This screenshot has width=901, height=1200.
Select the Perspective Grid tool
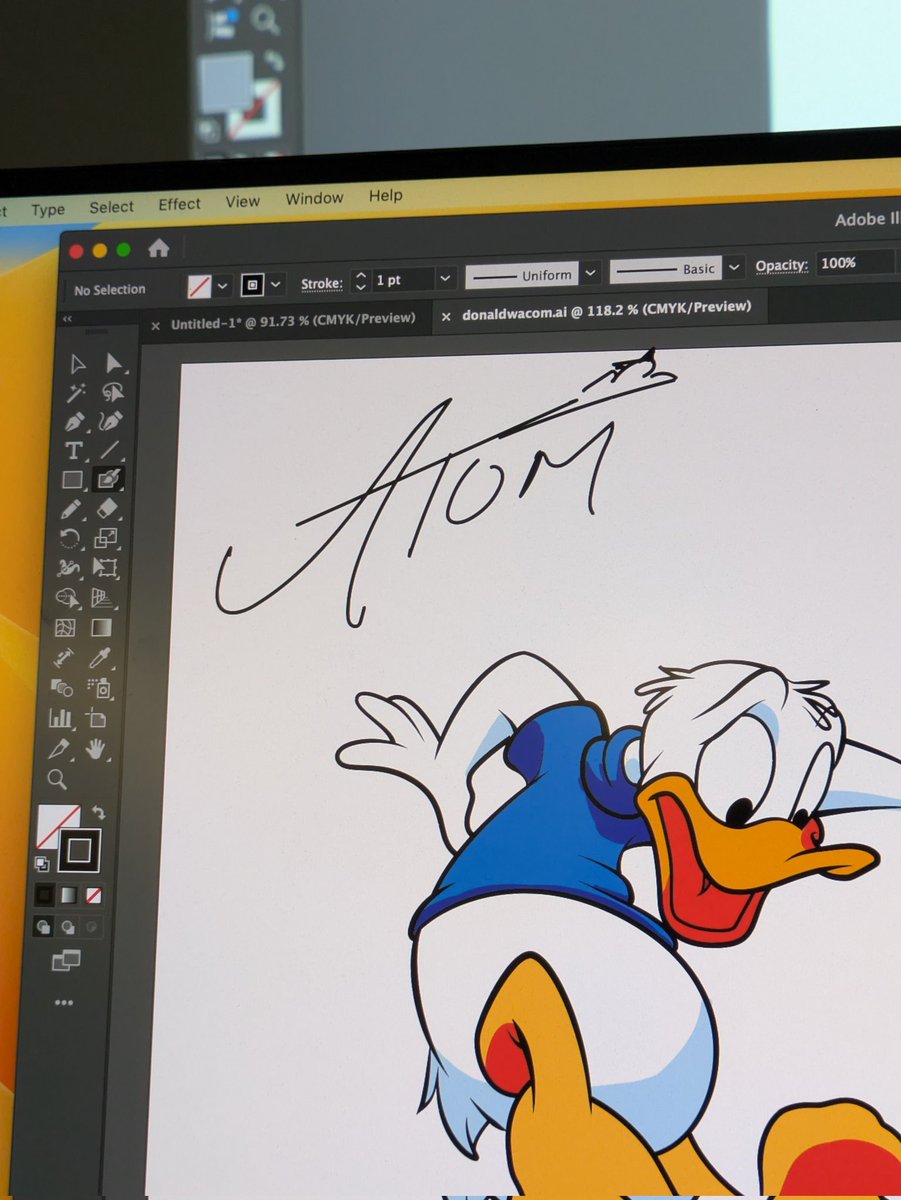coord(103,598)
